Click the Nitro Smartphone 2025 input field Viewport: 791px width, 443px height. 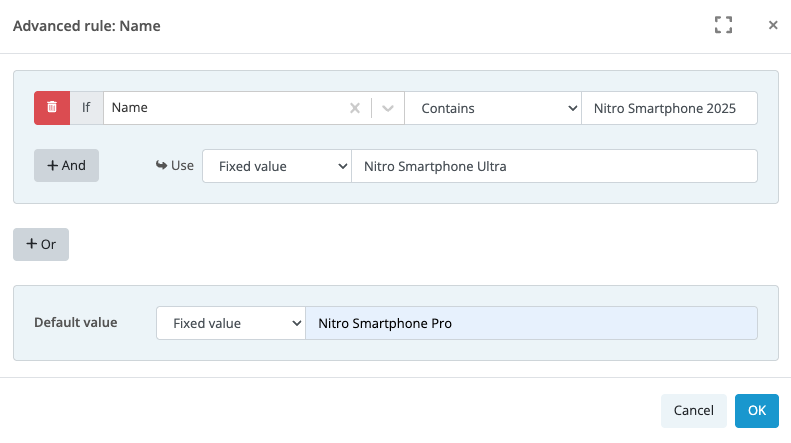pyautogui.click(x=669, y=108)
